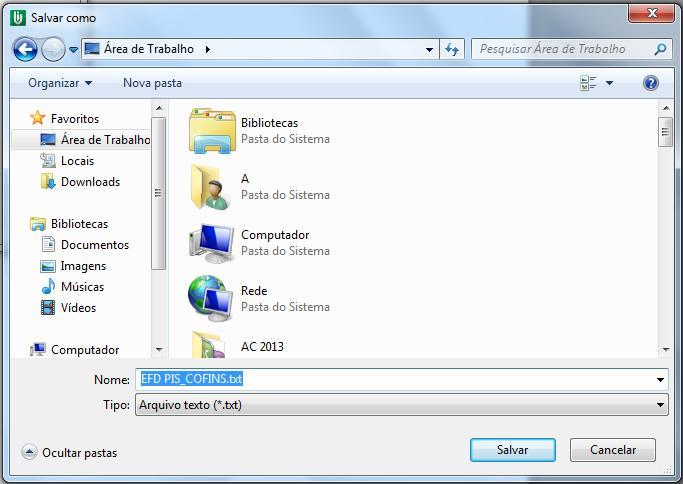
Task: Click Nova pasta in toolbar
Action: point(152,83)
